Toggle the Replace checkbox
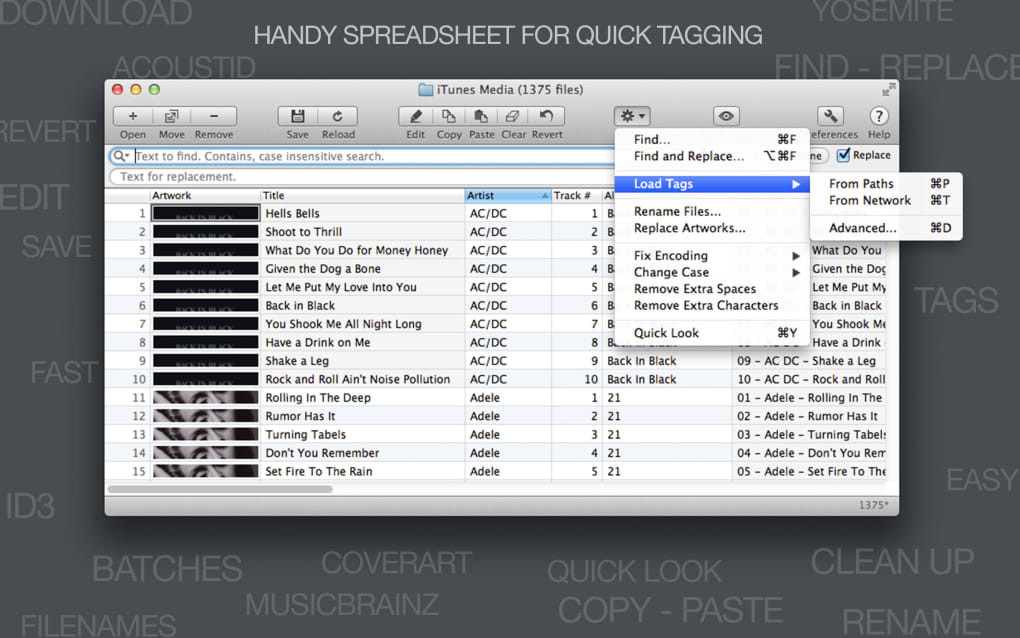 pyautogui.click(x=844, y=155)
